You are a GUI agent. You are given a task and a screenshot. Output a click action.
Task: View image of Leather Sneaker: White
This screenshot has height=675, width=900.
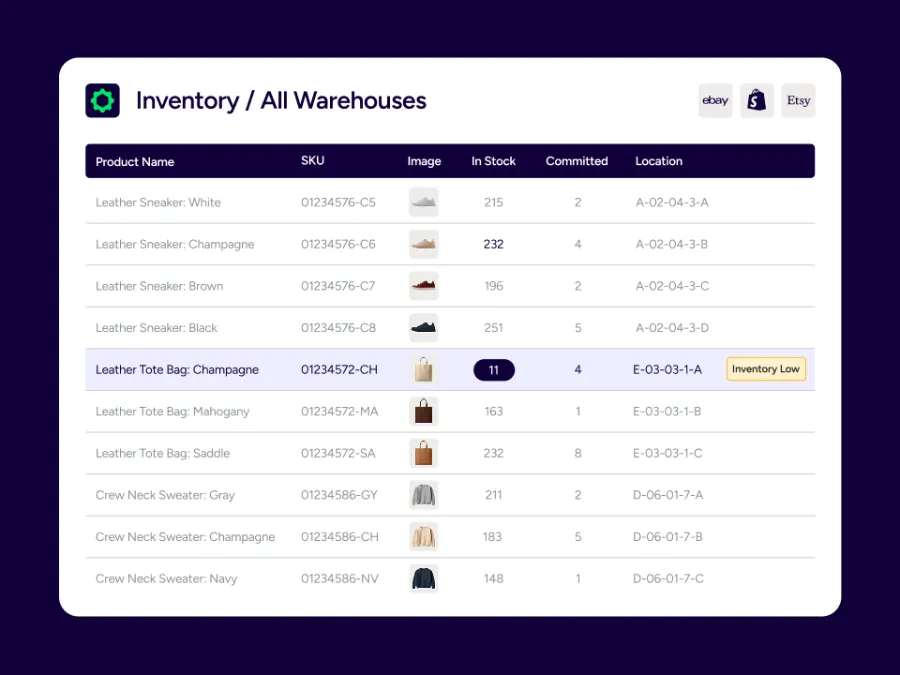(423, 202)
